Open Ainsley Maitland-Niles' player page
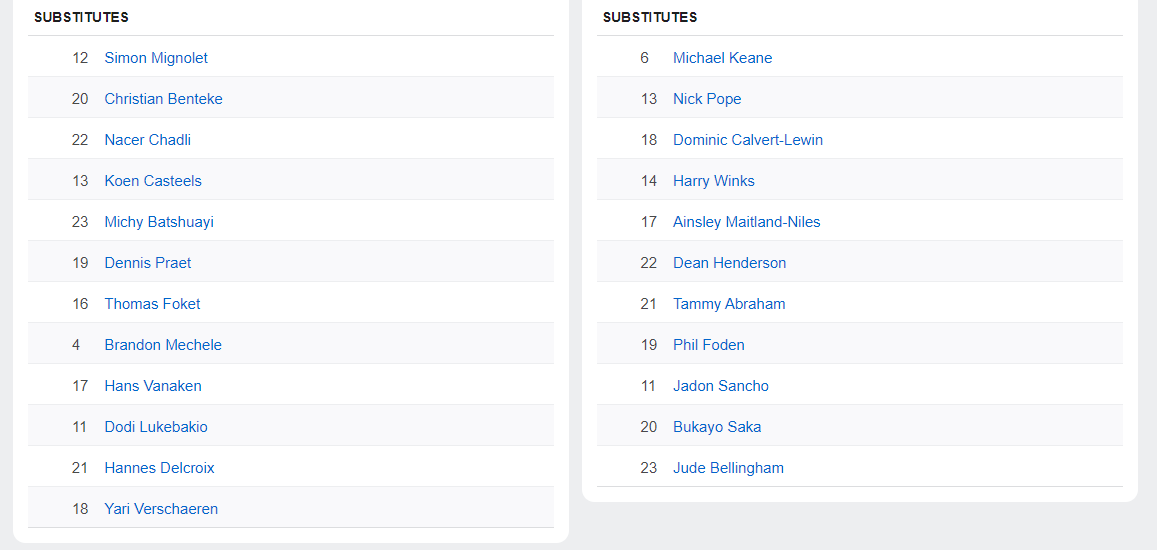The height and width of the screenshot is (550, 1157). pos(746,222)
